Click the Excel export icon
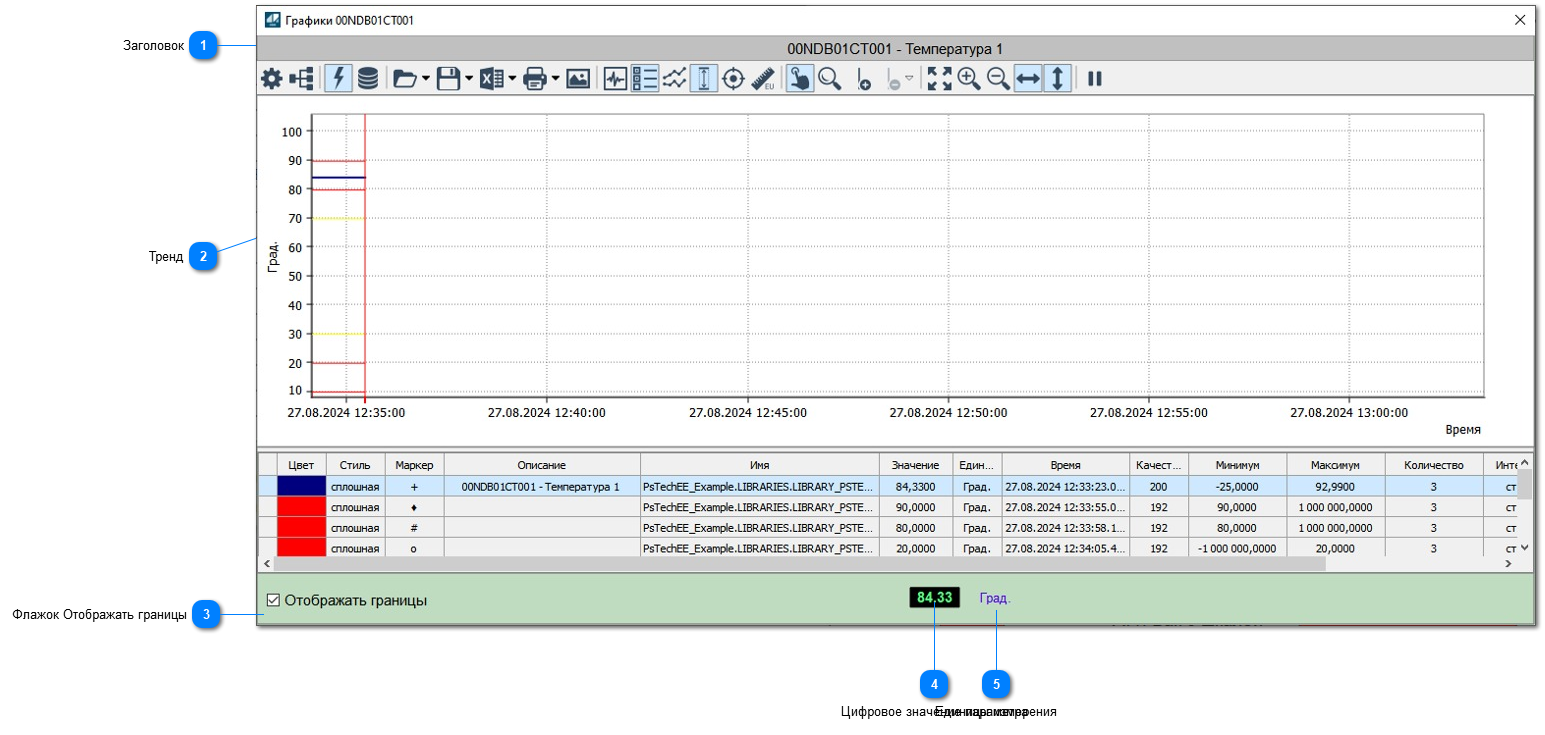Screen dimensions: 1545x735 click(x=491, y=79)
